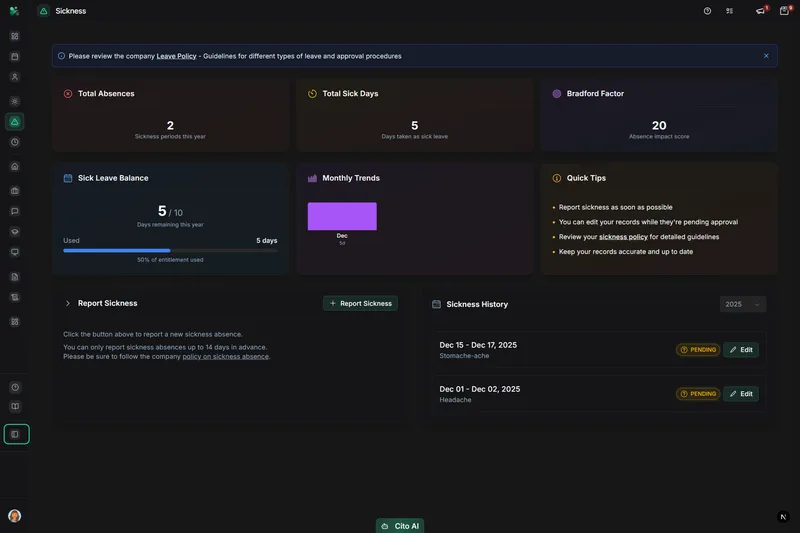Click the round N badge at bottom right
800x533 pixels.
point(783,517)
